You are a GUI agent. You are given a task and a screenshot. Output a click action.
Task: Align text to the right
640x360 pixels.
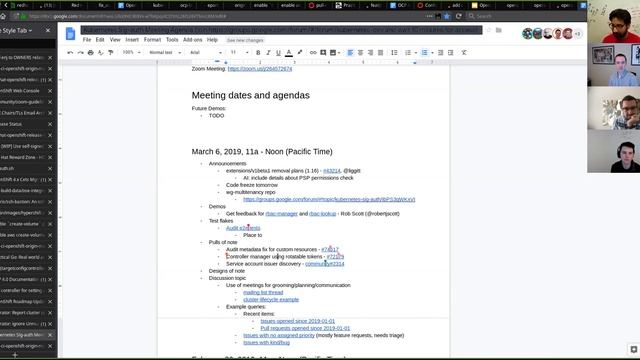click(x=370, y=53)
